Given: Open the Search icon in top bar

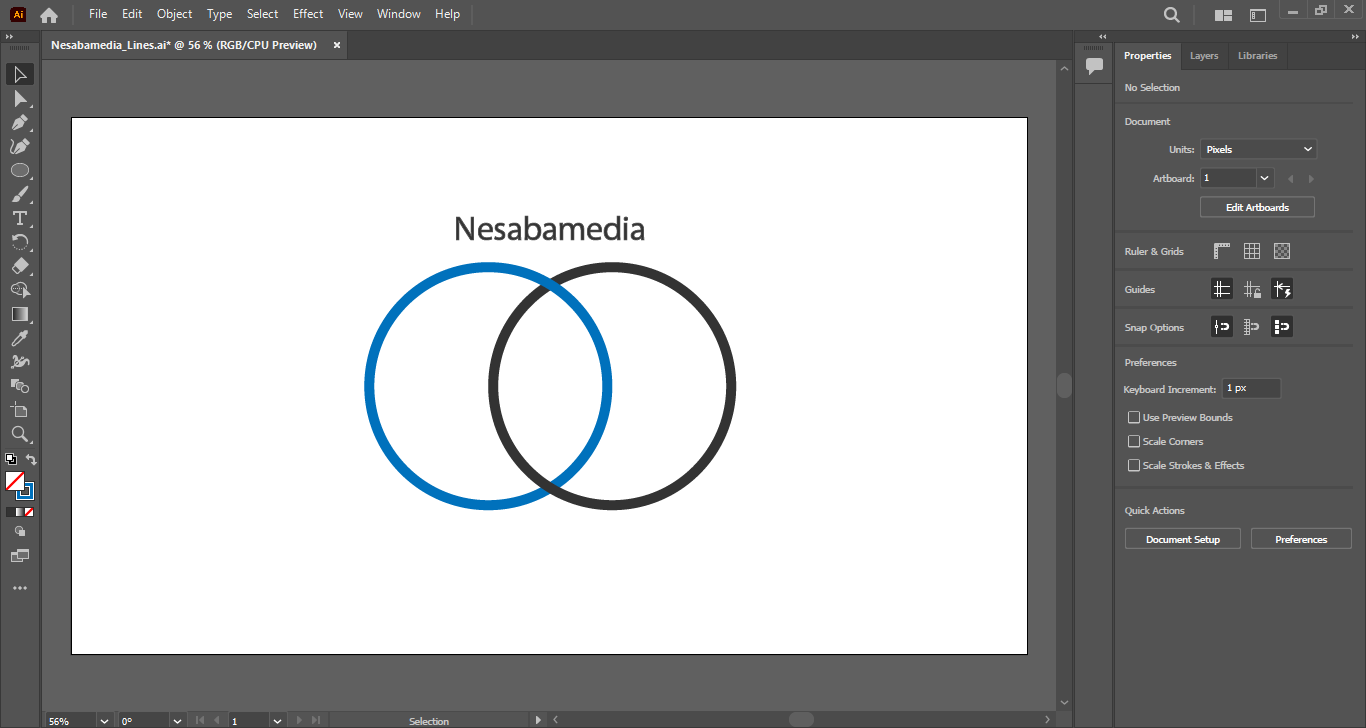Looking at the screenshot, I should (x=1172, y=15).
